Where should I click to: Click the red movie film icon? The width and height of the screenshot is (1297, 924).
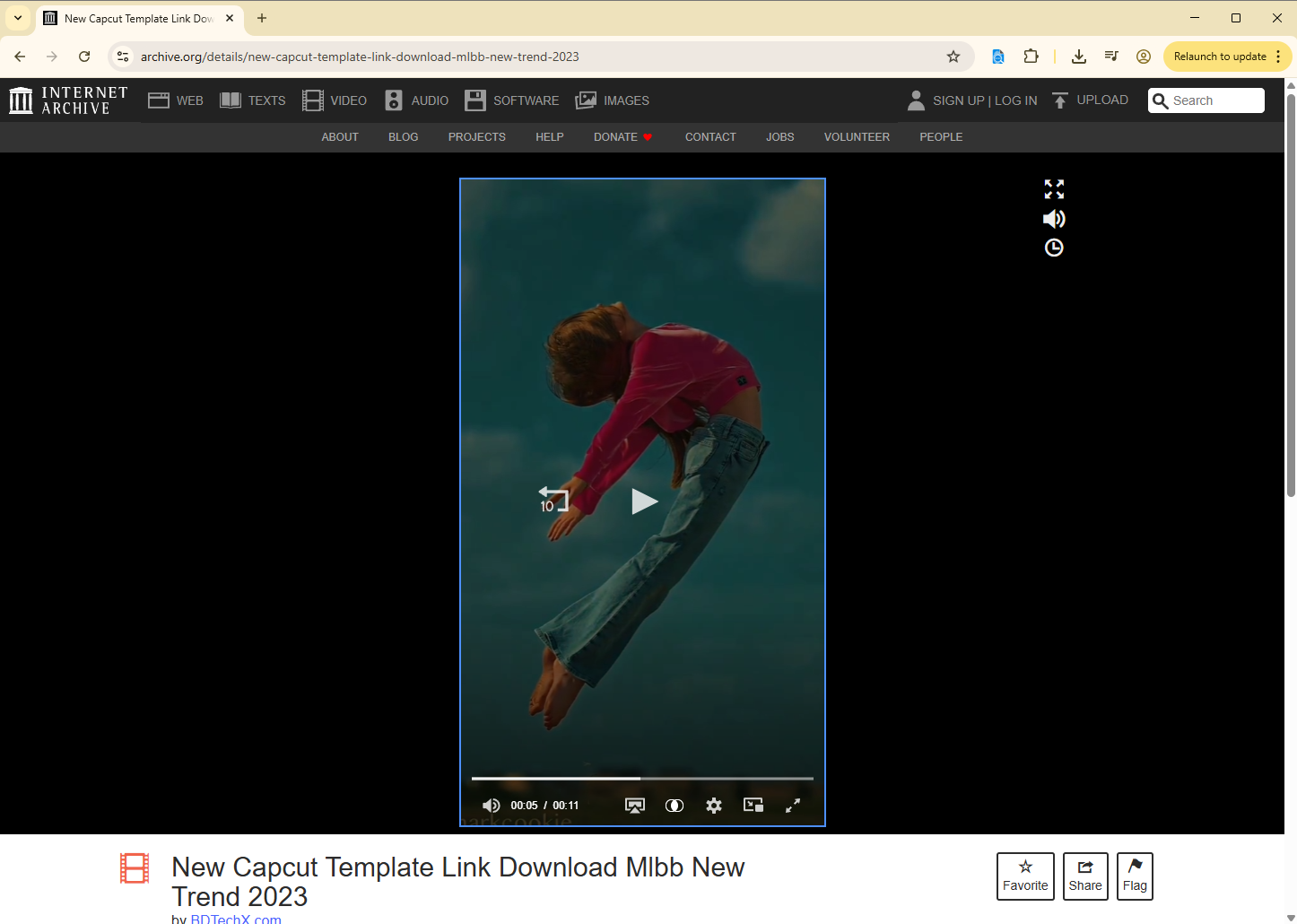pos(135,868)
